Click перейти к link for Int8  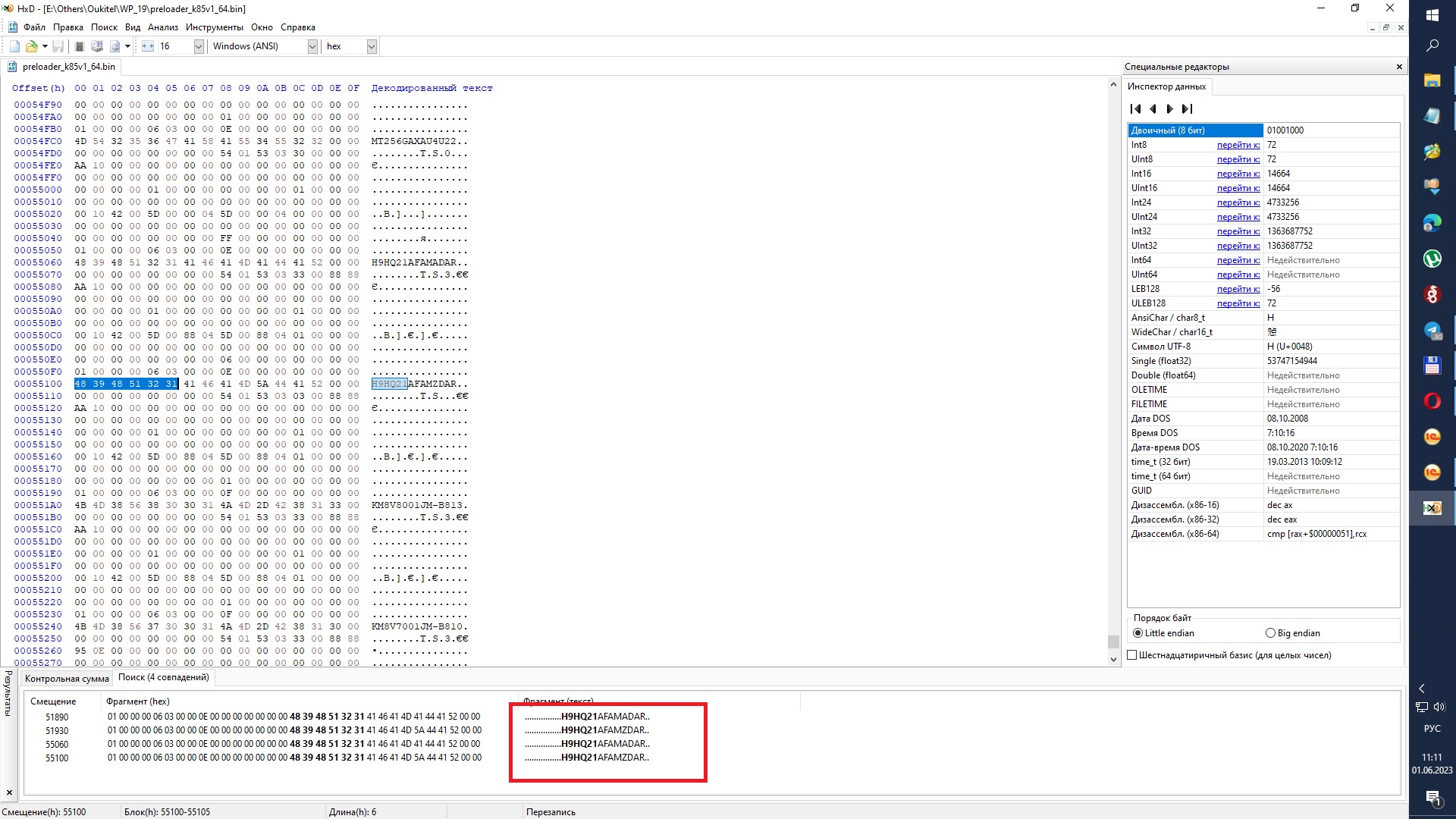click(1238, 145)
